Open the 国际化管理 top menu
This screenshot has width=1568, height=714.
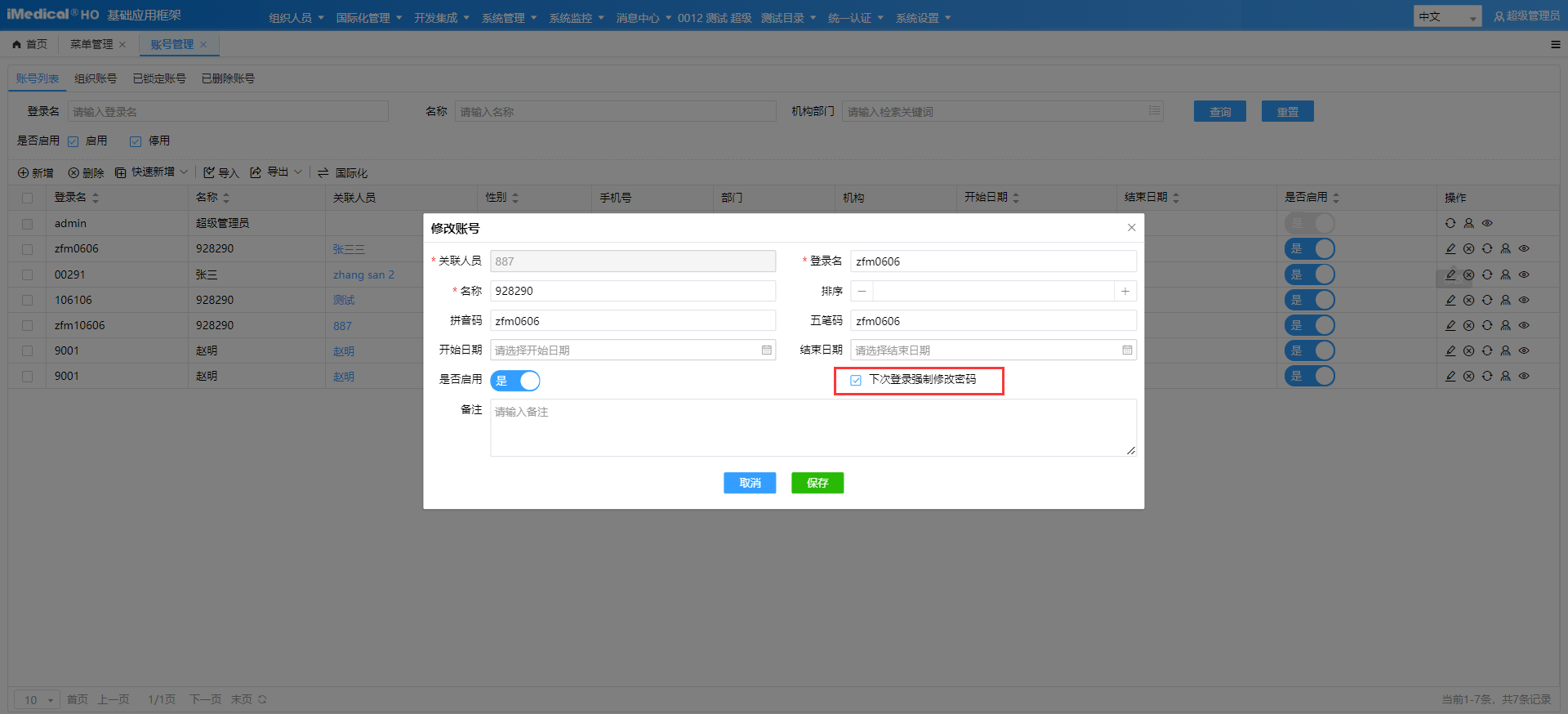point(369,18)
